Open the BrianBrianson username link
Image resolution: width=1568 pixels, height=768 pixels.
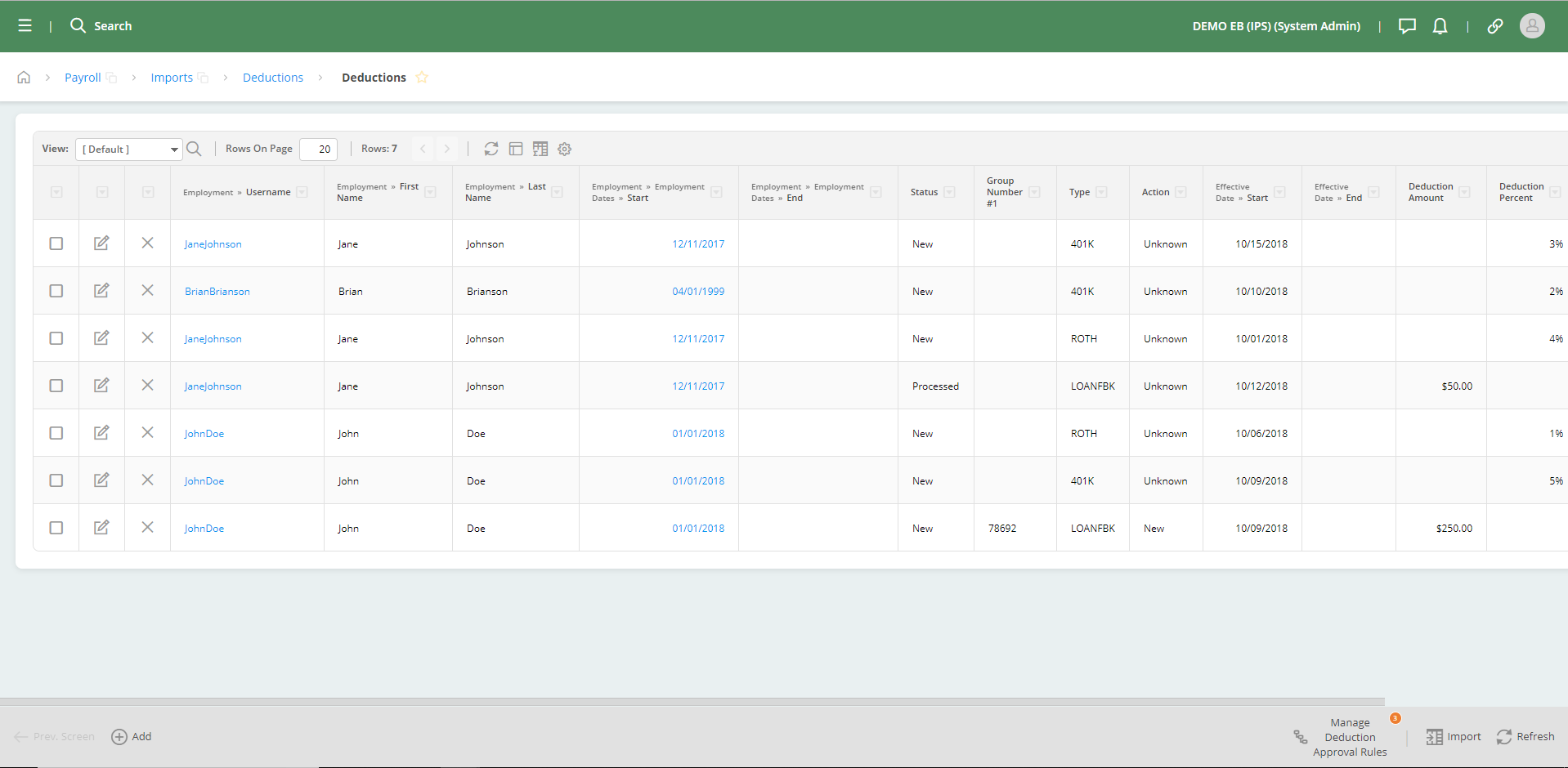tap(217, 292)
